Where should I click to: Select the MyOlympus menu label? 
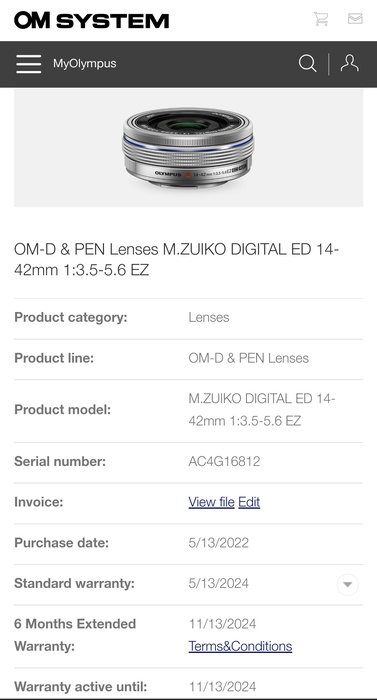pyautogui.click(x=84, y=63)
